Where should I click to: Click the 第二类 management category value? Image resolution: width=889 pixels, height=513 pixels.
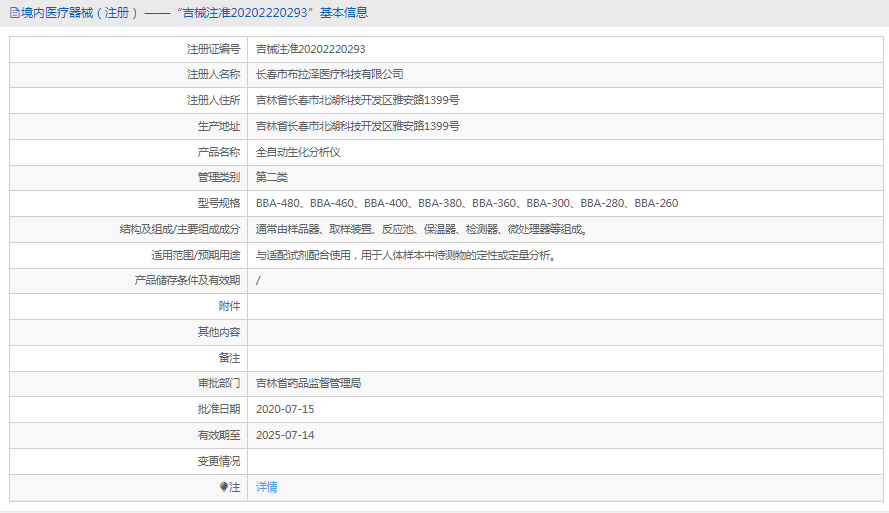click(271, 177)
